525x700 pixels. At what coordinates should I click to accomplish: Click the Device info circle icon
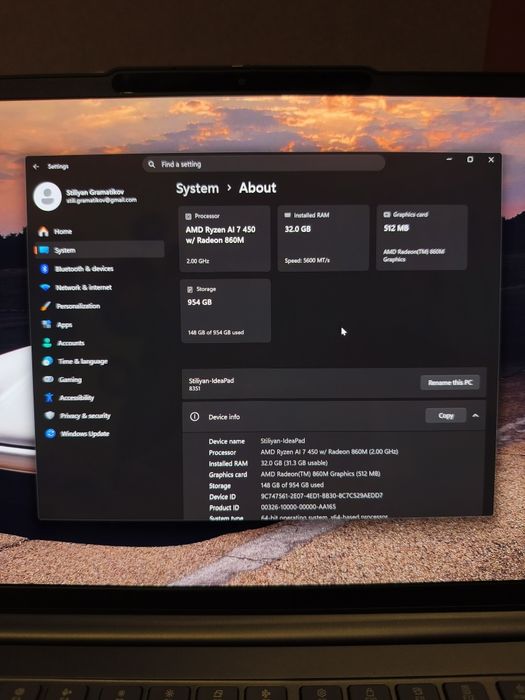(x=195, y=417)
